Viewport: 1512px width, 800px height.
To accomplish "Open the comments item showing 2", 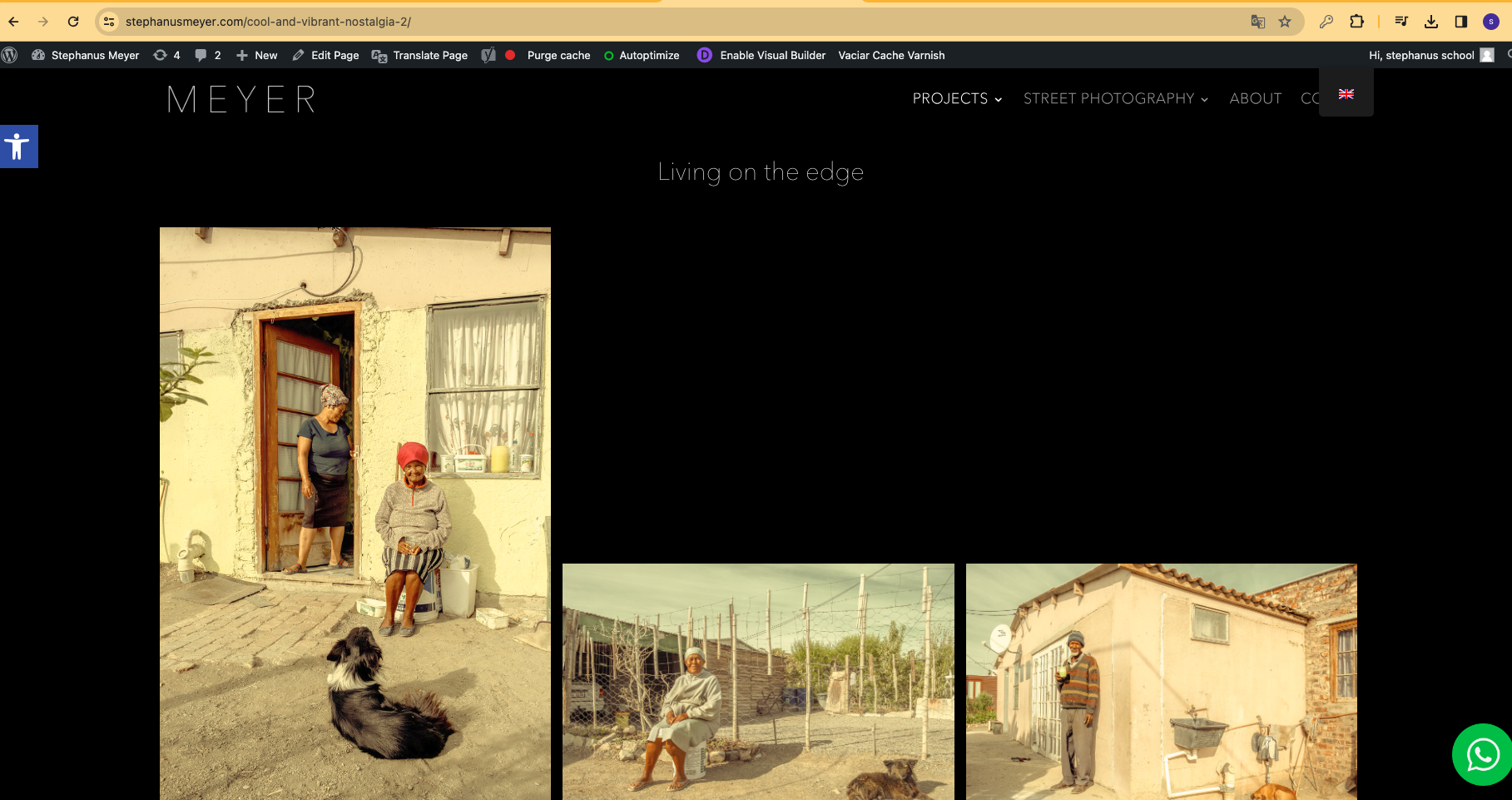I will pos(208,55).
